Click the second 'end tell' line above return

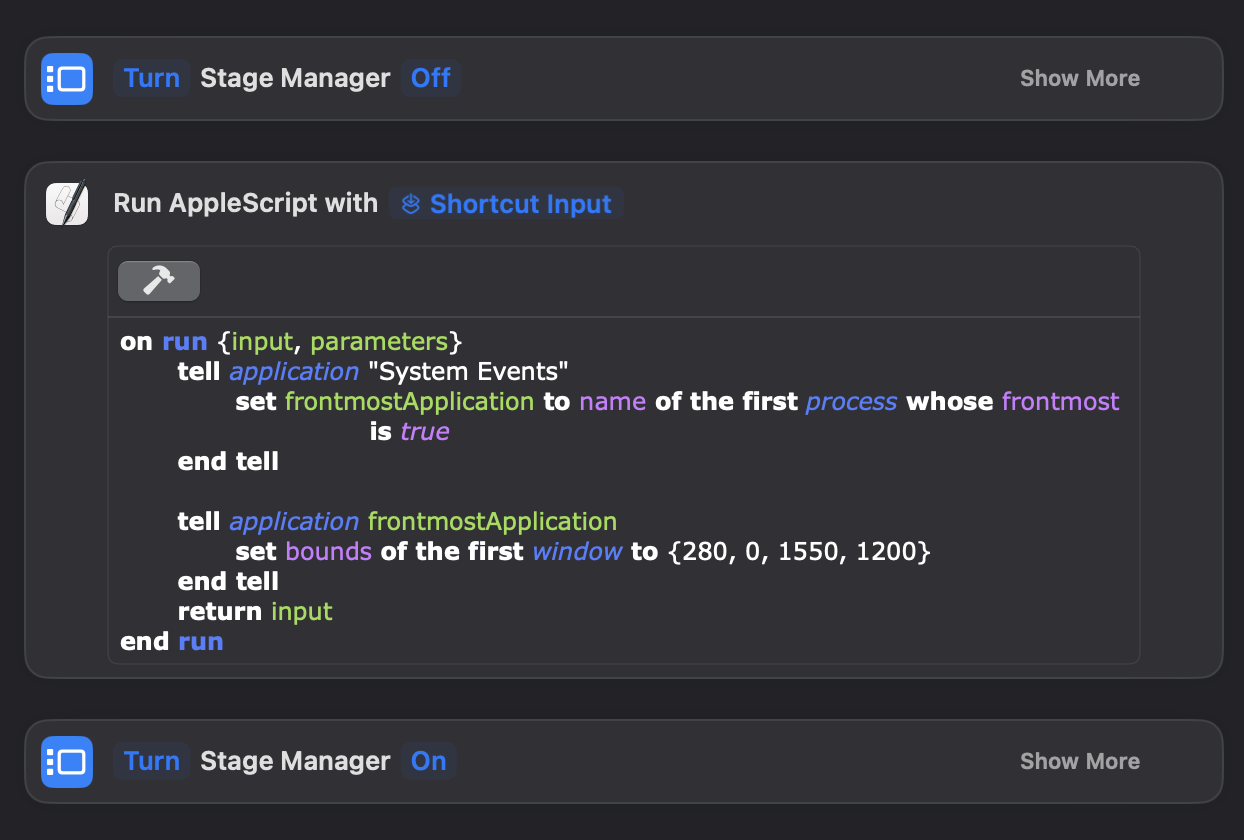coord(228,582)
